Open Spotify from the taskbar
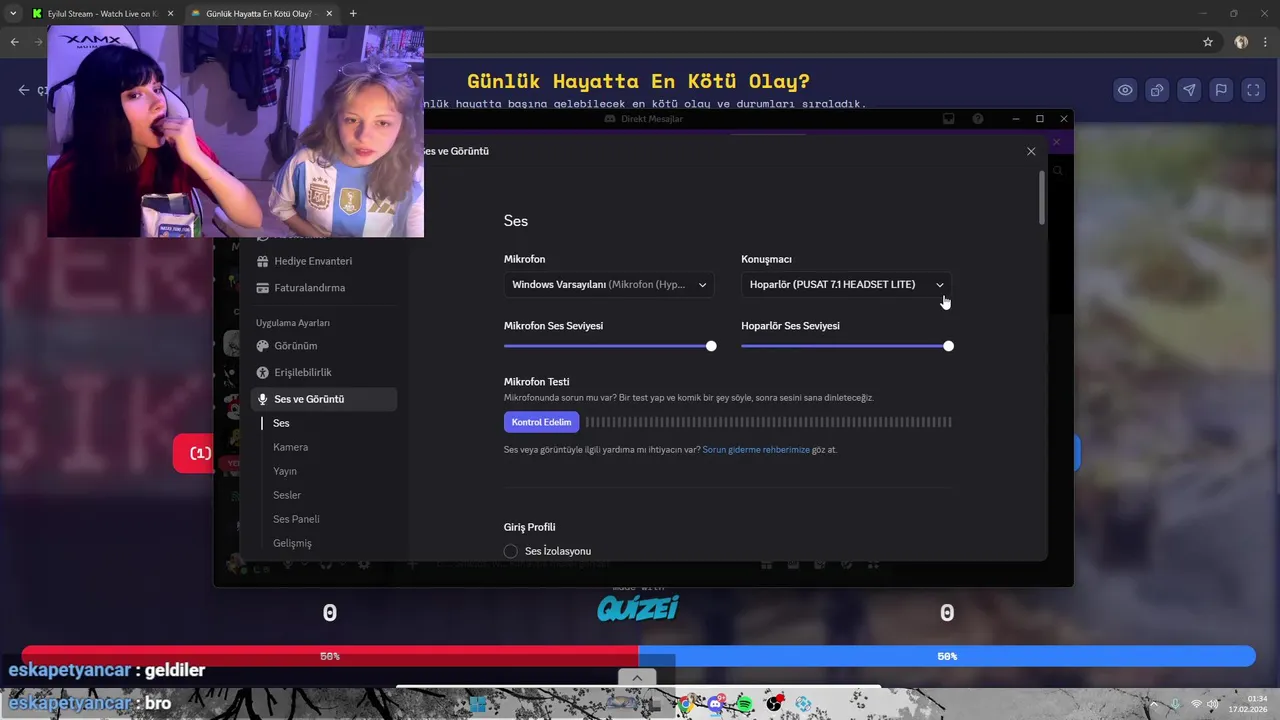1280x720 pixels. 744,704
